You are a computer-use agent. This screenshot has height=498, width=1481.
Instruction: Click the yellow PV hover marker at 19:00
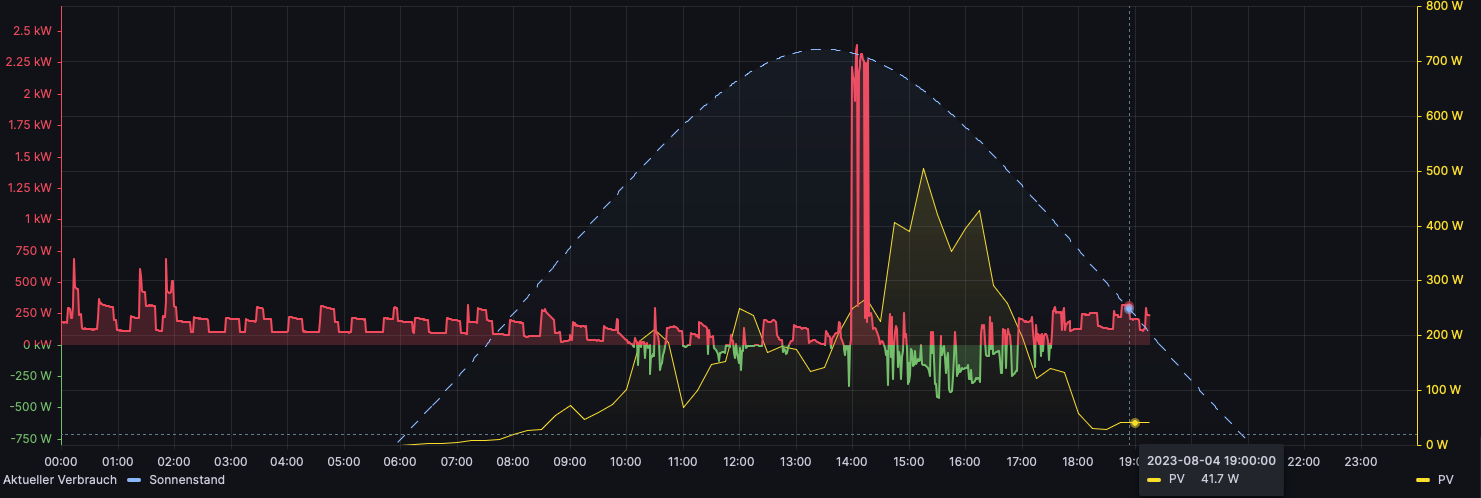1134,423
